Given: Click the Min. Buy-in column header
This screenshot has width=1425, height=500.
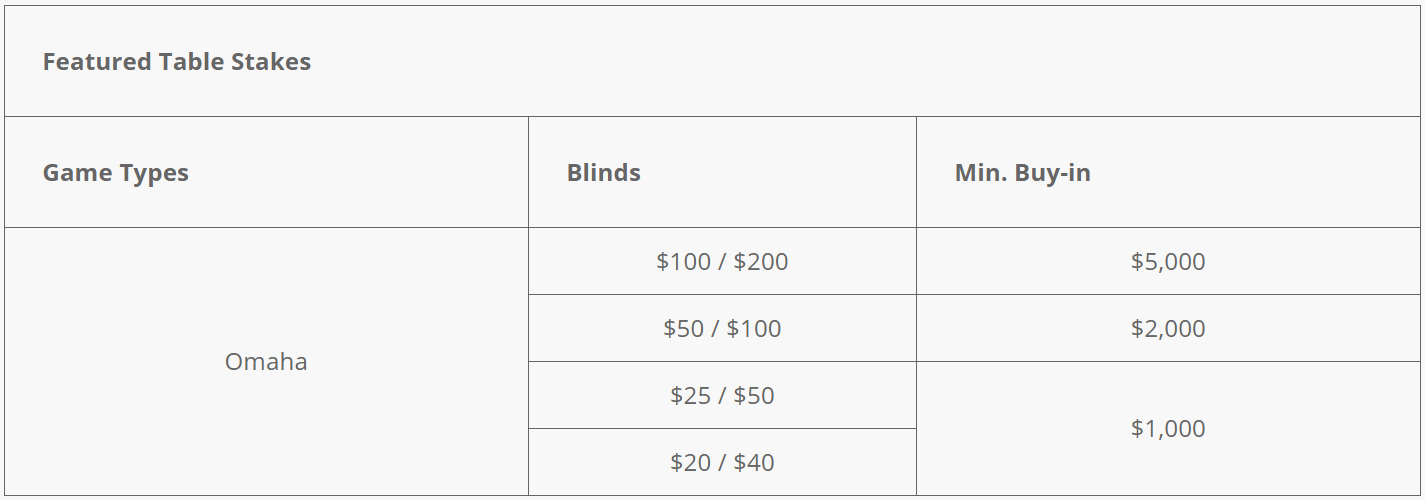Looking at the screenshot, I should [1022, 173].
